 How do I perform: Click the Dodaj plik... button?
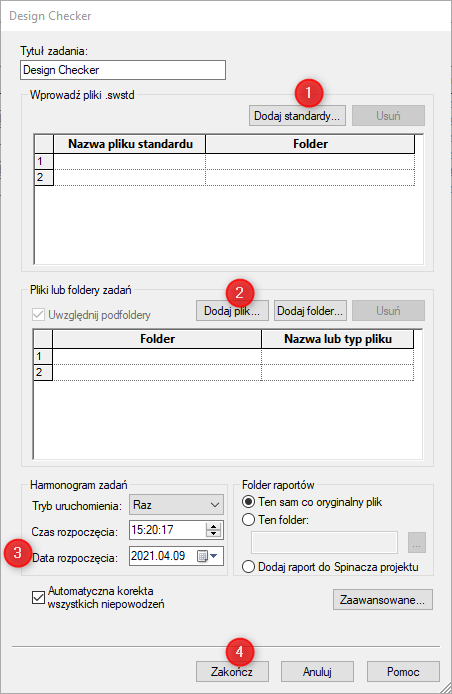click(x=232, y=311)
